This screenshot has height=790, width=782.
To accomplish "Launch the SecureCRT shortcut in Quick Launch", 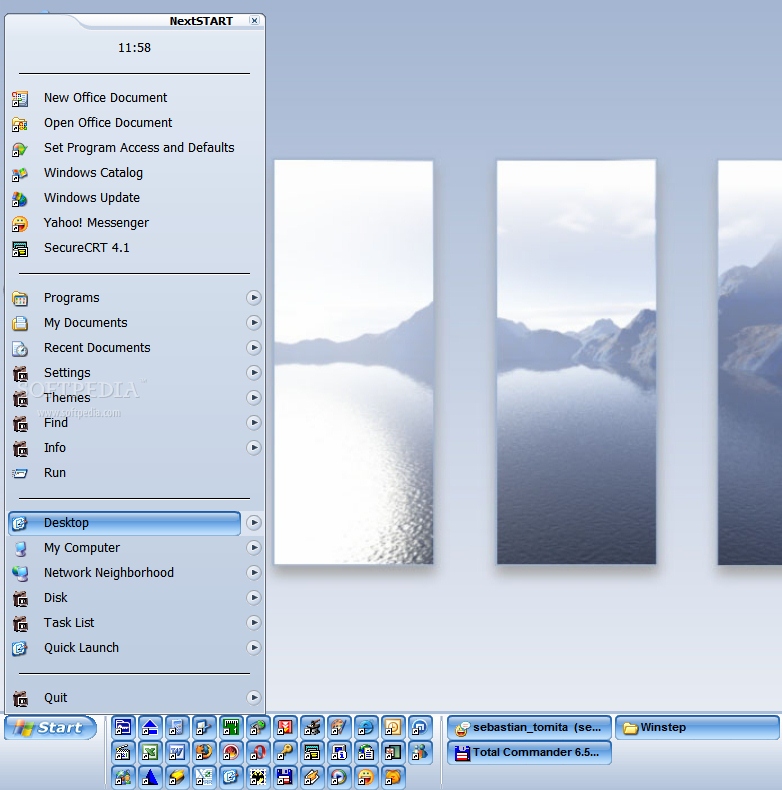I will click(312, 752).
